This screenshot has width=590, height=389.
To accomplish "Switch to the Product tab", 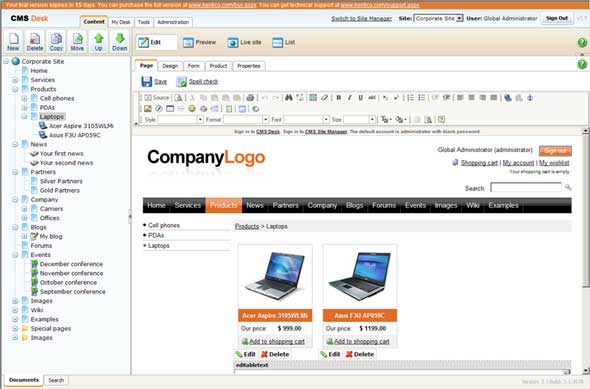I will [x=218, y=66].
